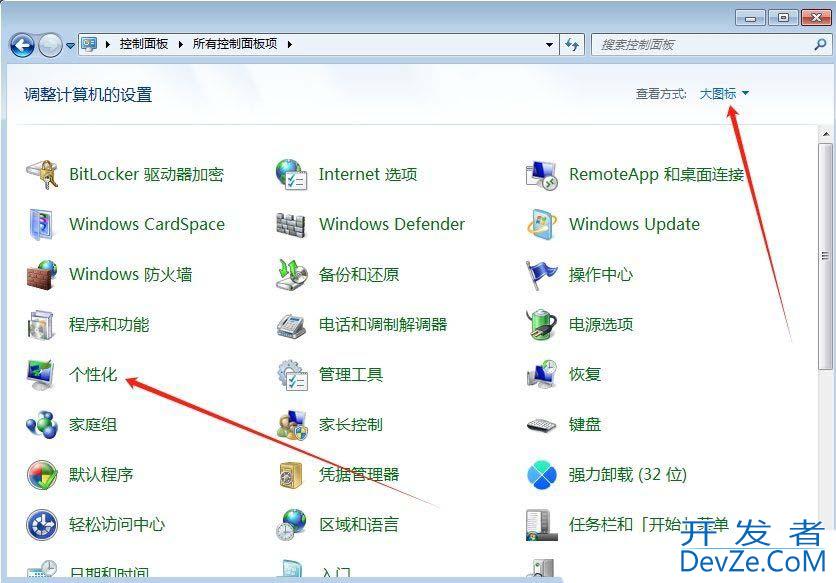This screenshot has width=836, height=583.
Task: Click the scrollbar up arrow
Action: tap(825, 134)
